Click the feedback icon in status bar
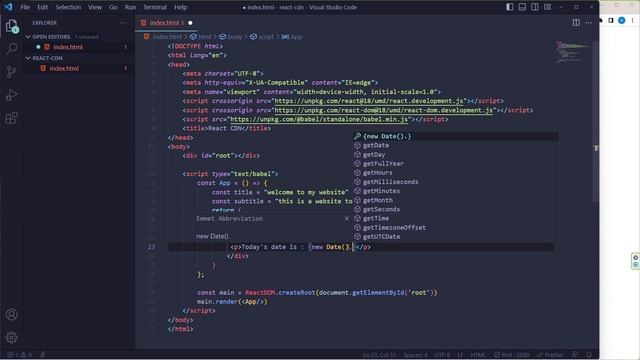 point(575,355)
